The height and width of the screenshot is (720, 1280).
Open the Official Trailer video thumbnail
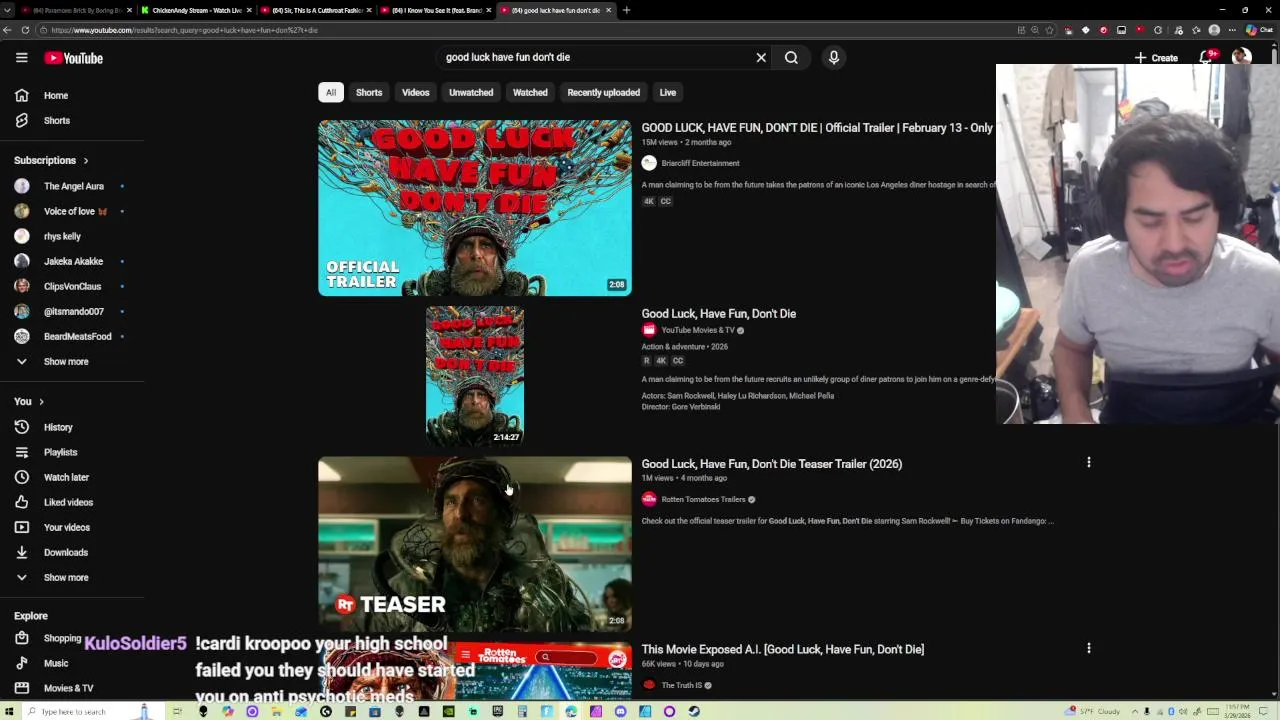(x=475, y=208)
